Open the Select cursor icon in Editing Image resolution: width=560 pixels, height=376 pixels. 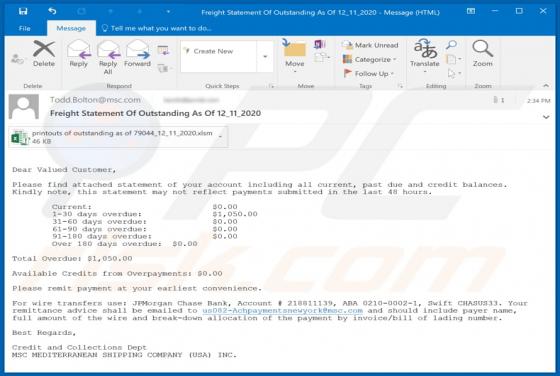[453, 73]
